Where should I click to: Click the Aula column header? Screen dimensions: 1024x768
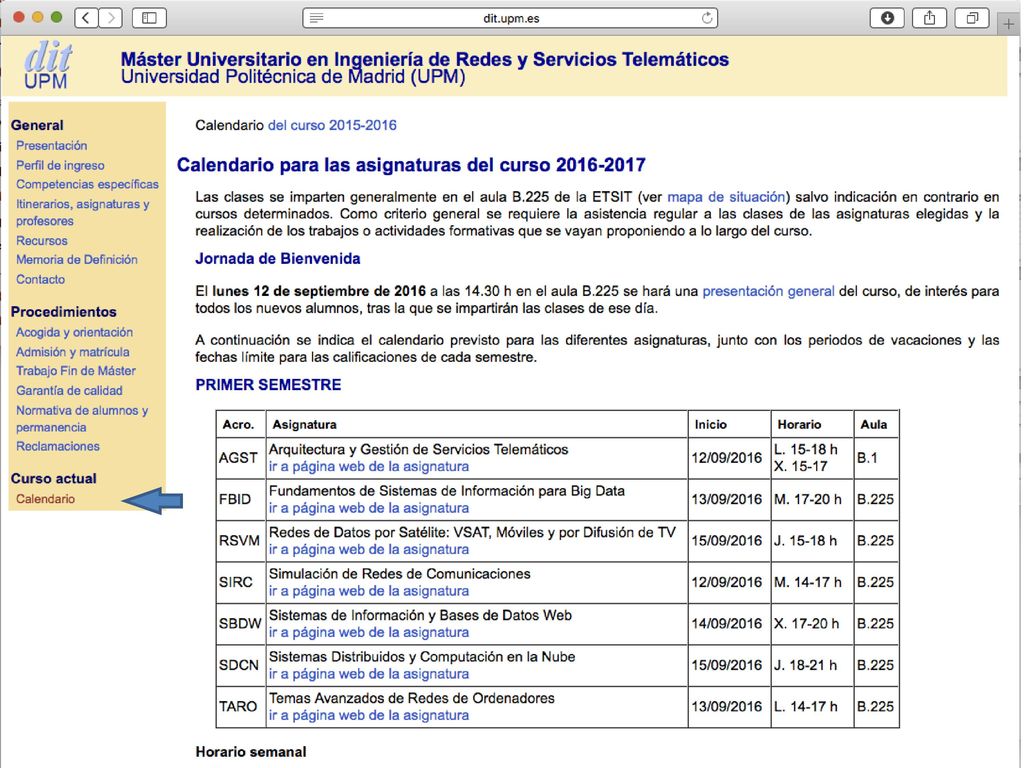point(874,424)
